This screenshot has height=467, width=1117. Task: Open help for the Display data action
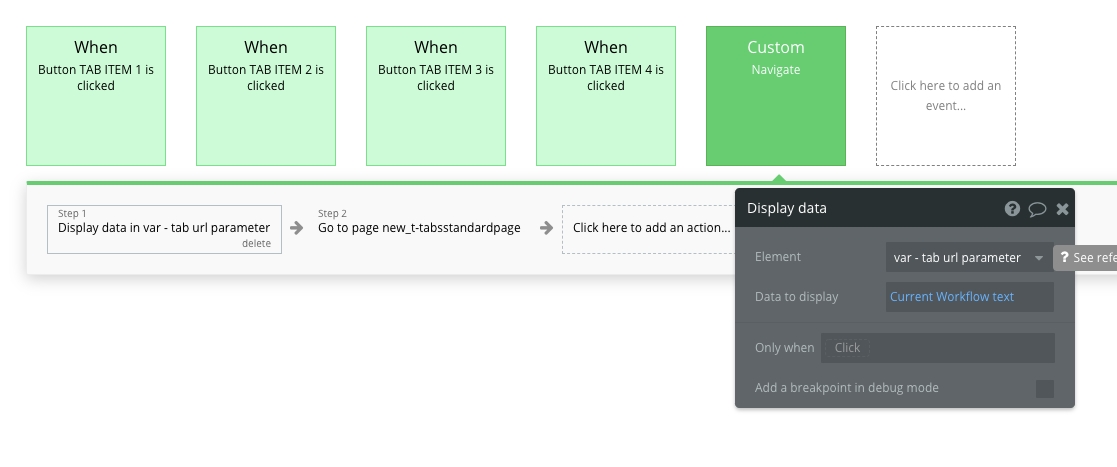click(x=1012, y=209)
